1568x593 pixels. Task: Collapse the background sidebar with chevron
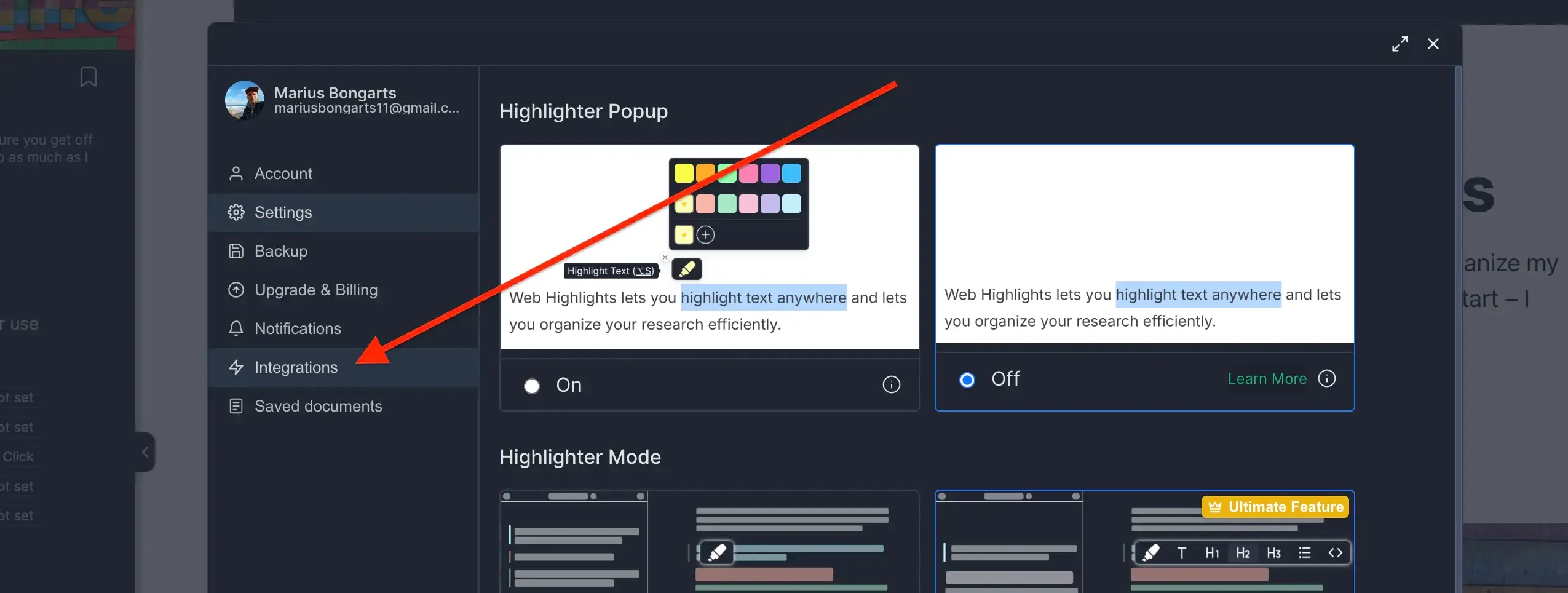(145, 452)
